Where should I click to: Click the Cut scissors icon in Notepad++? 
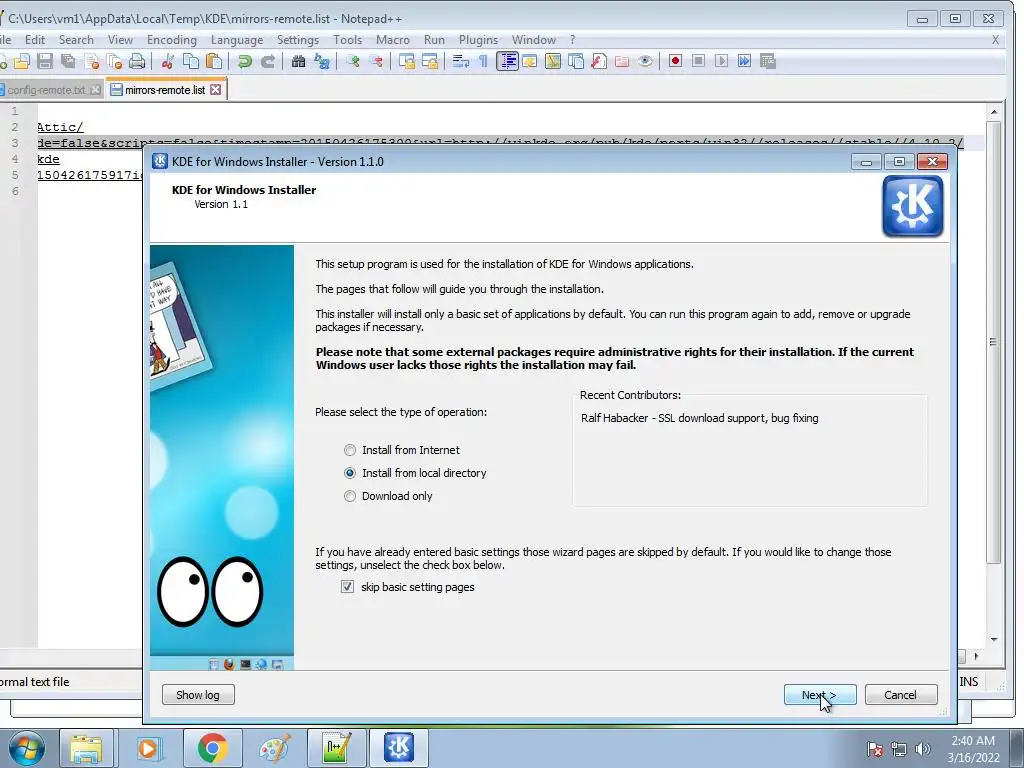(x=167, y=61)
